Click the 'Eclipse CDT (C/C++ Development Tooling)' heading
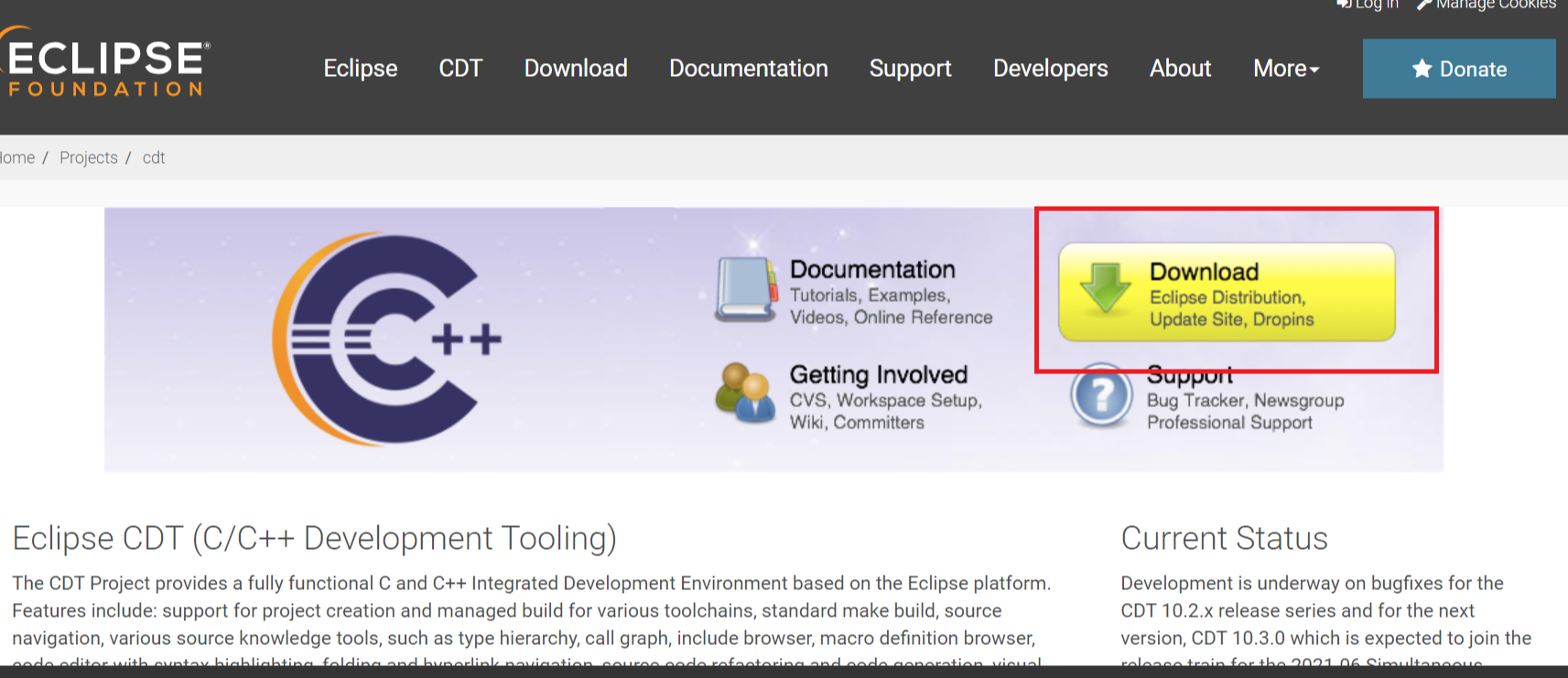Image resolution: width=1568 pixels, height=678 pixels. tap(315, 538)
